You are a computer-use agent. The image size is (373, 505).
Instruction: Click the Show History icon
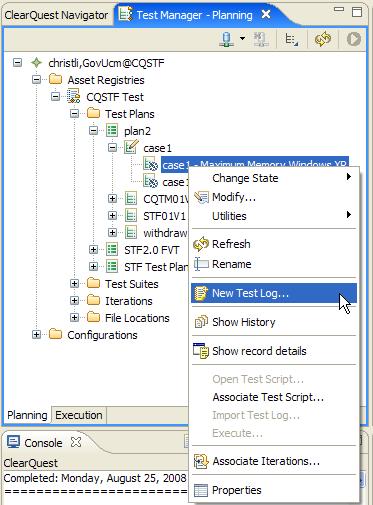tap(201, 322)
